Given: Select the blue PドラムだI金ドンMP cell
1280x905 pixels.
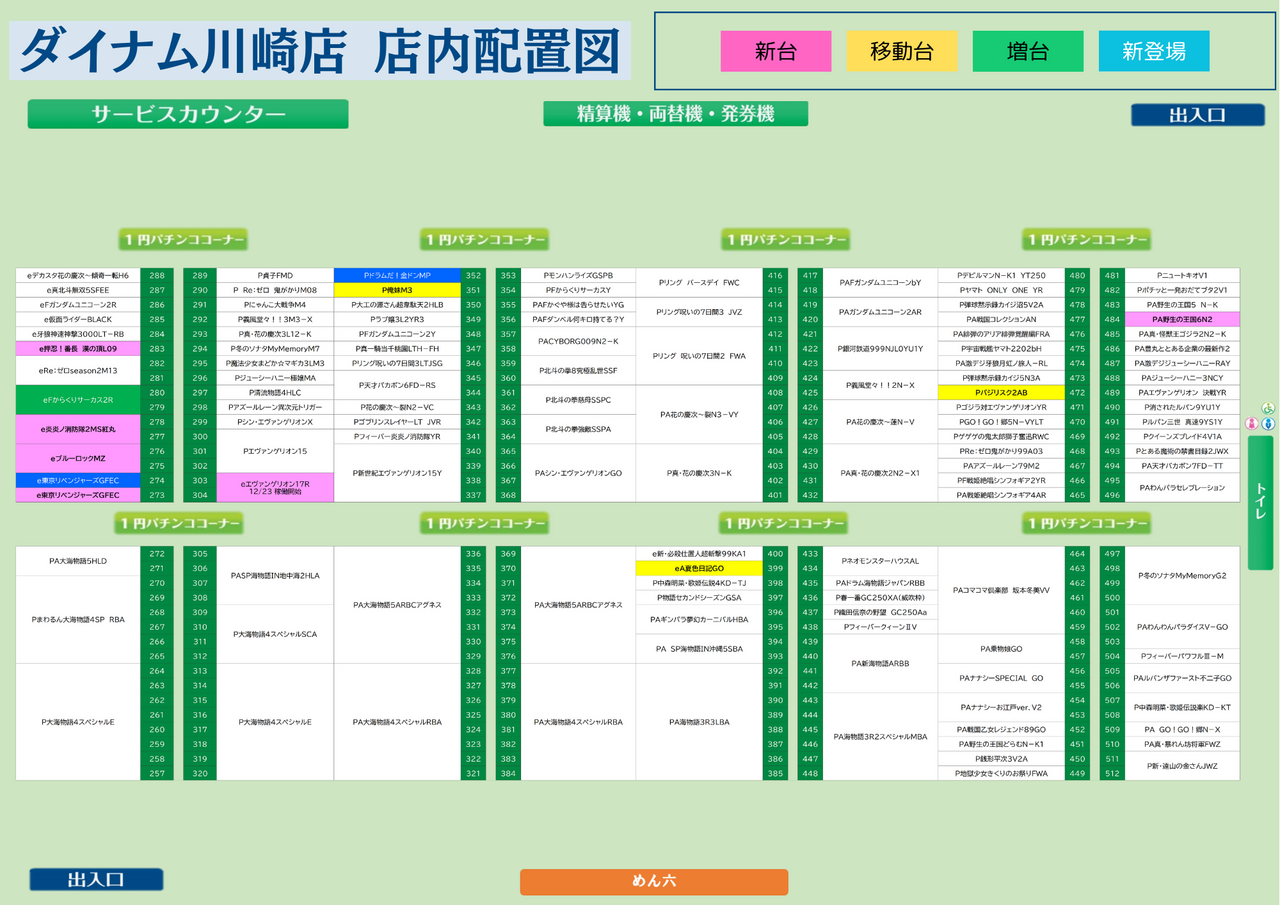Looking at the screenshot, I should tap(397, 275).
